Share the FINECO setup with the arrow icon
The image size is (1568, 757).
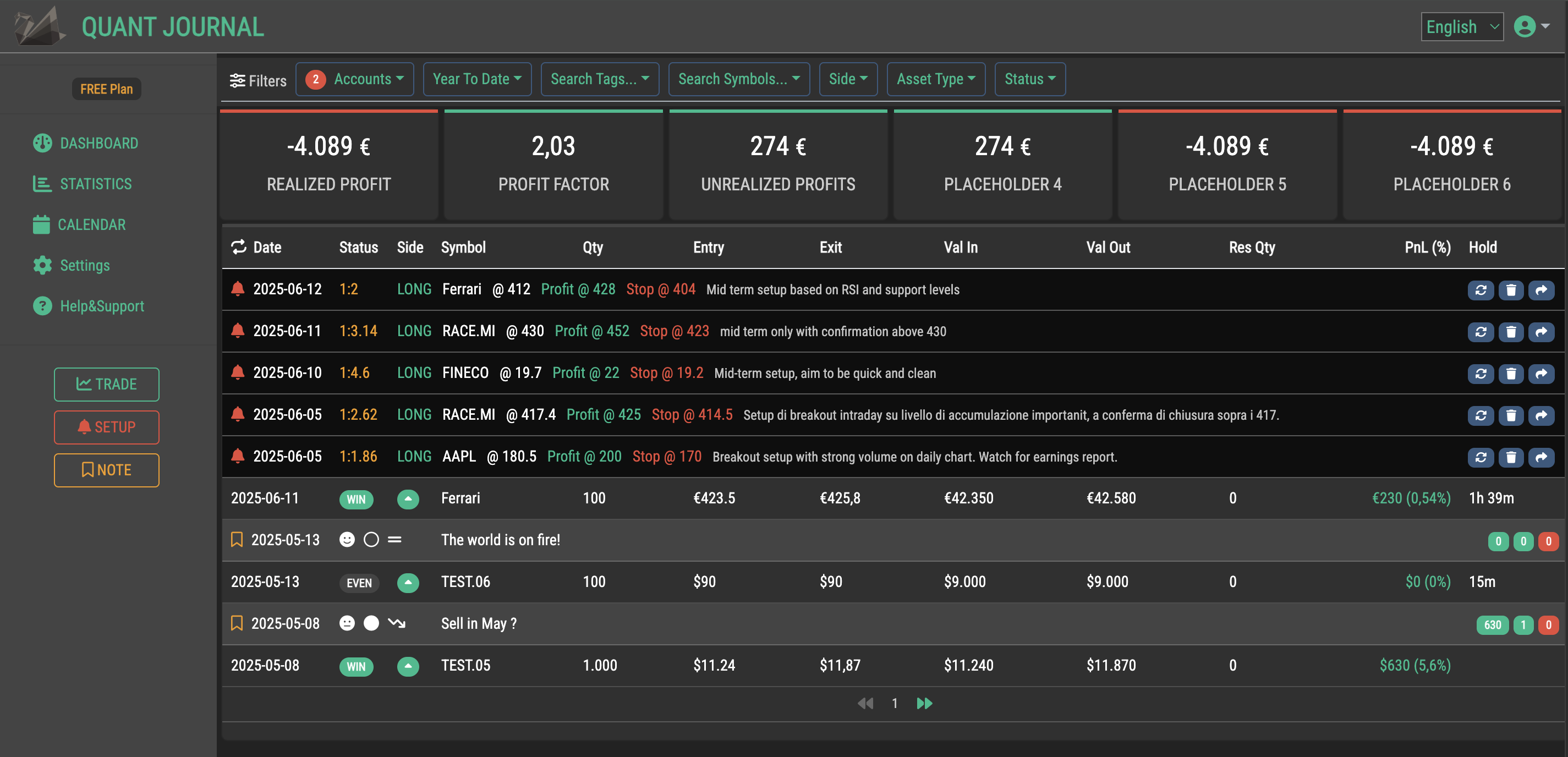point(1541,374)
